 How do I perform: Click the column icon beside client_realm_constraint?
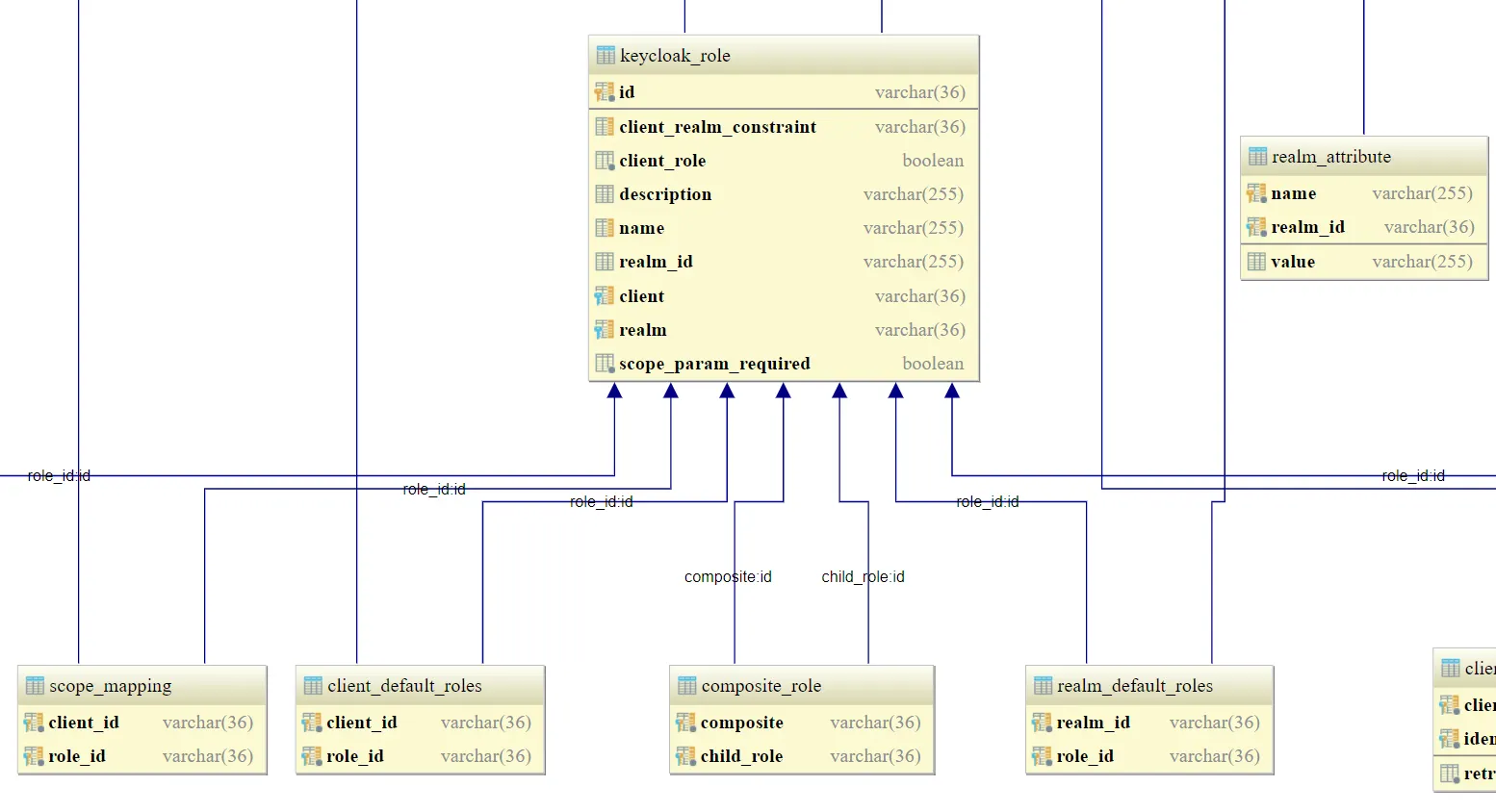tap(604, 126)
